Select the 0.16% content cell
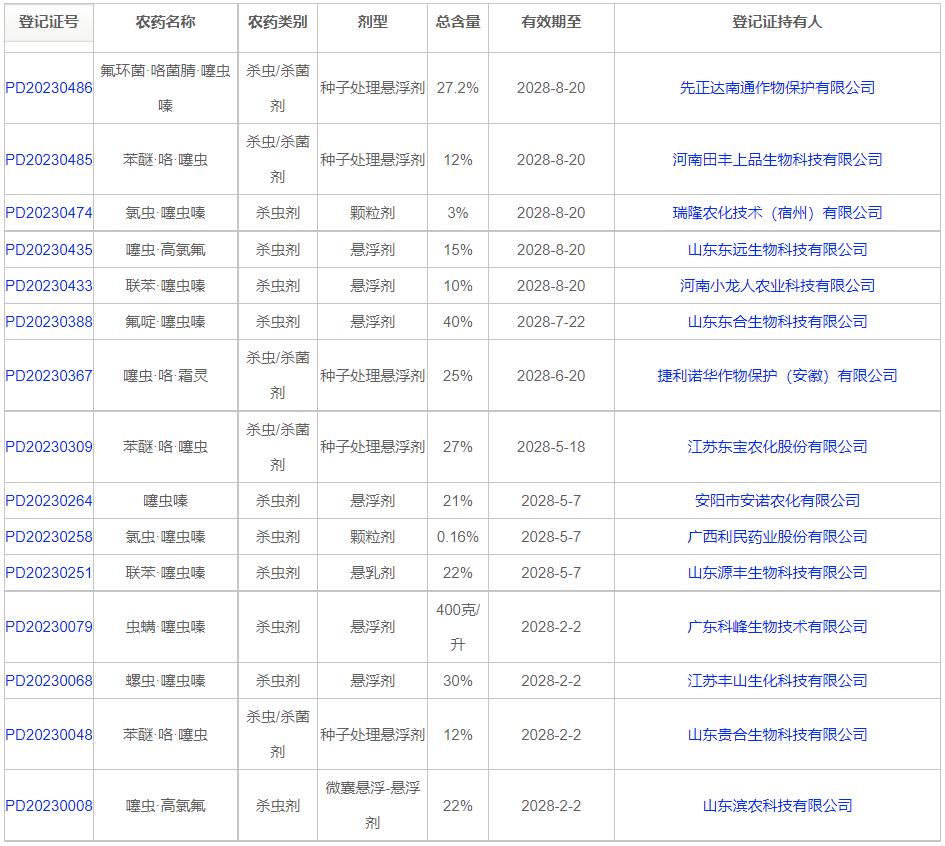Image resolution: width=945 pixels, height=846 pixels. [458, 537]
